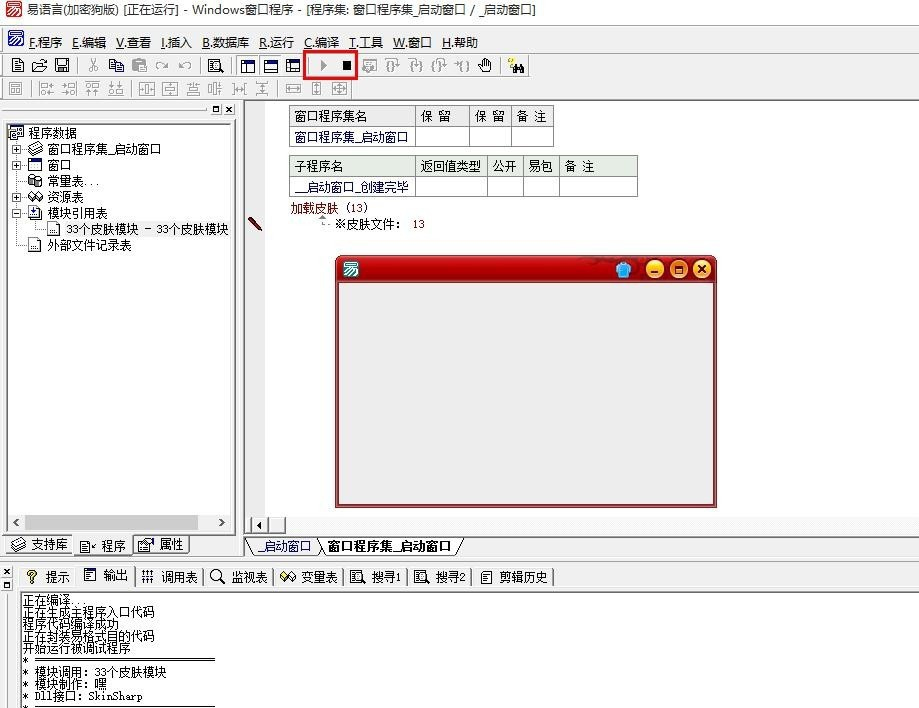
Task: Run the program with play button
Action: [323, 66]
